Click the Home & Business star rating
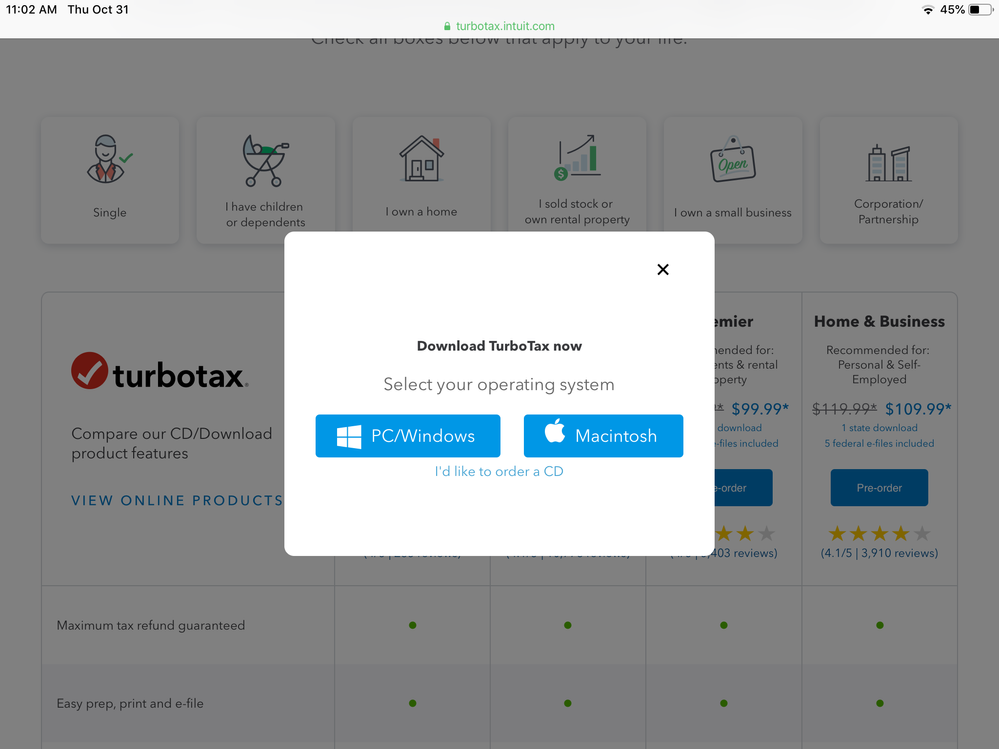 click(x=879, y=533)
